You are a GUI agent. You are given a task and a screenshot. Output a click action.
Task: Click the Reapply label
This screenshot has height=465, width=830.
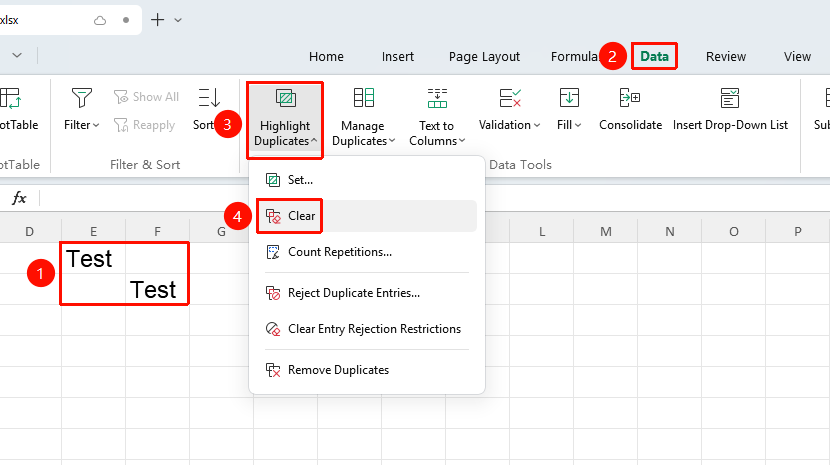(x=154, y=126)
